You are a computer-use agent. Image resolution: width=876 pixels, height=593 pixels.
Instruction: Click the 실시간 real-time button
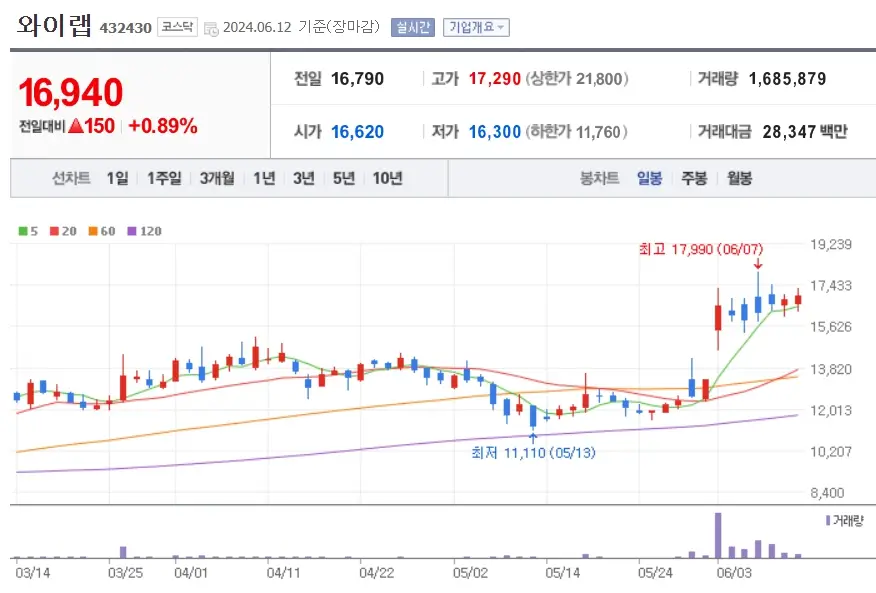(412, 27)
